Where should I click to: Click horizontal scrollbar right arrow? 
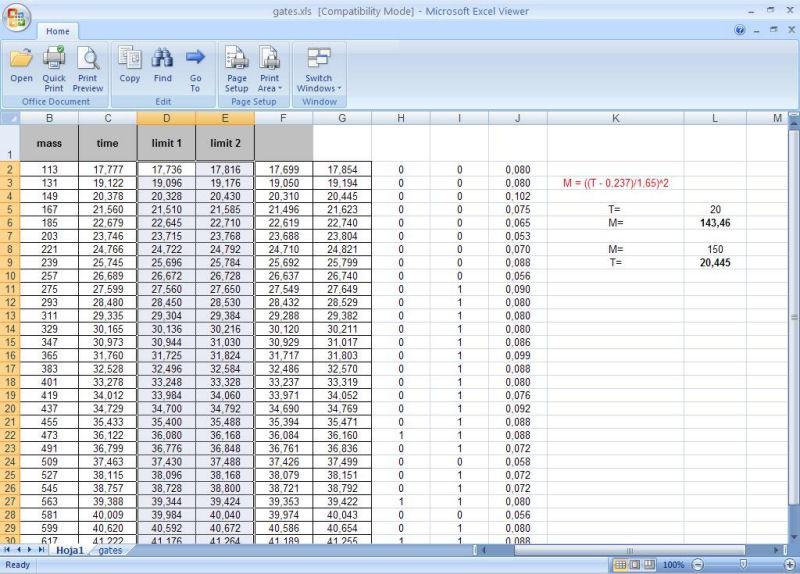777,550
